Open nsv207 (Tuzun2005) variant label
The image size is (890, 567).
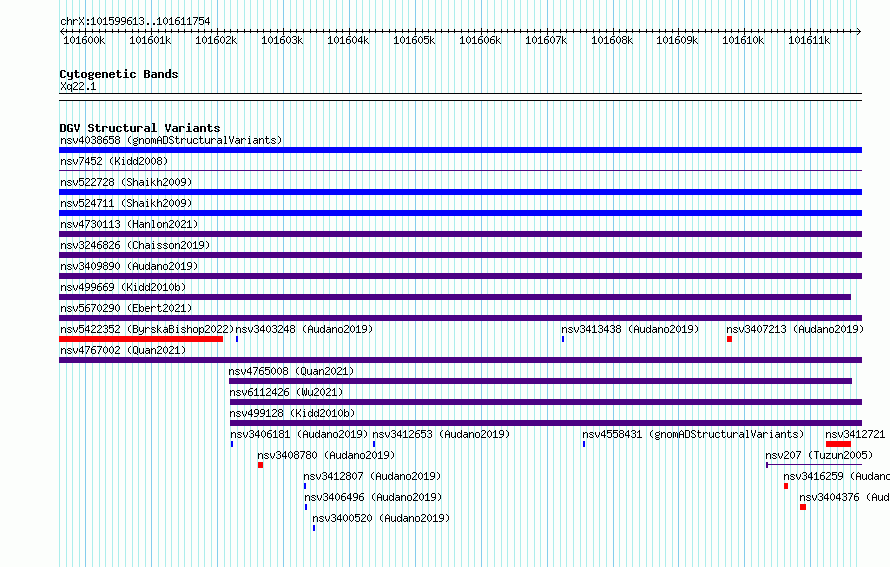pos(819,455)
